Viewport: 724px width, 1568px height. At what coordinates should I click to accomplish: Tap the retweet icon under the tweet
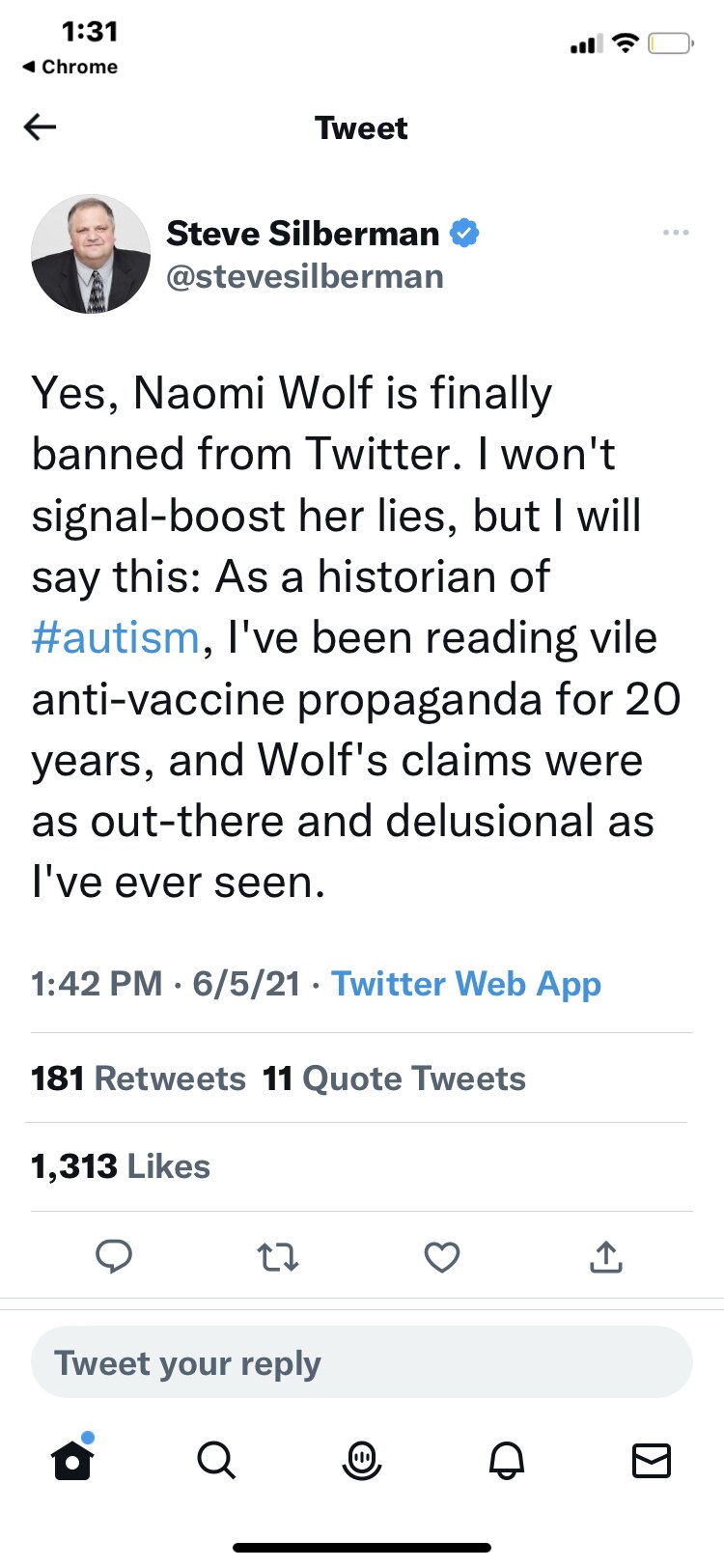point(278,1257)
